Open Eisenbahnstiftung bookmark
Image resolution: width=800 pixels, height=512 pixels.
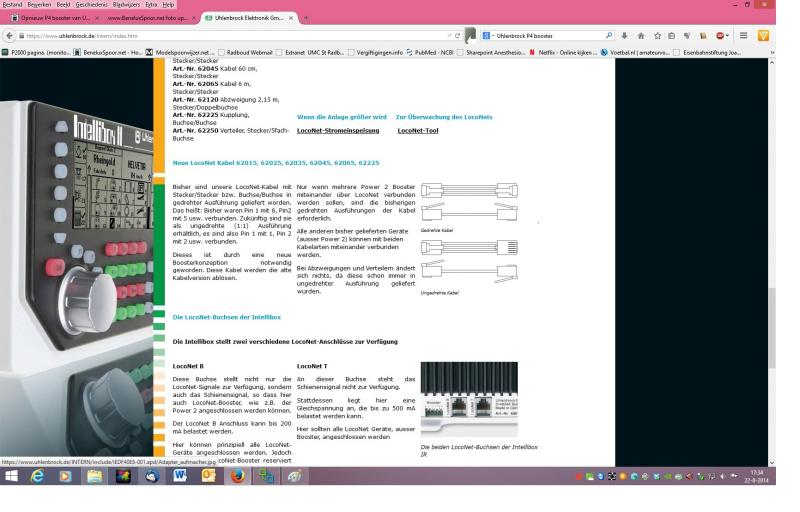click(707, 53)
